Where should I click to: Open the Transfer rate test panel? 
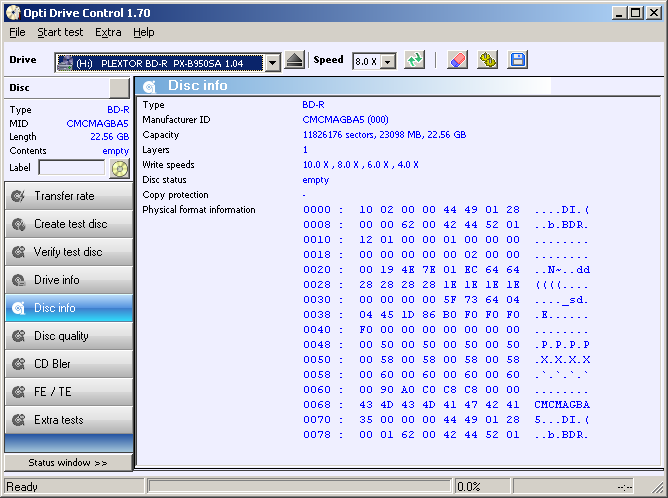tap(69, 196)
